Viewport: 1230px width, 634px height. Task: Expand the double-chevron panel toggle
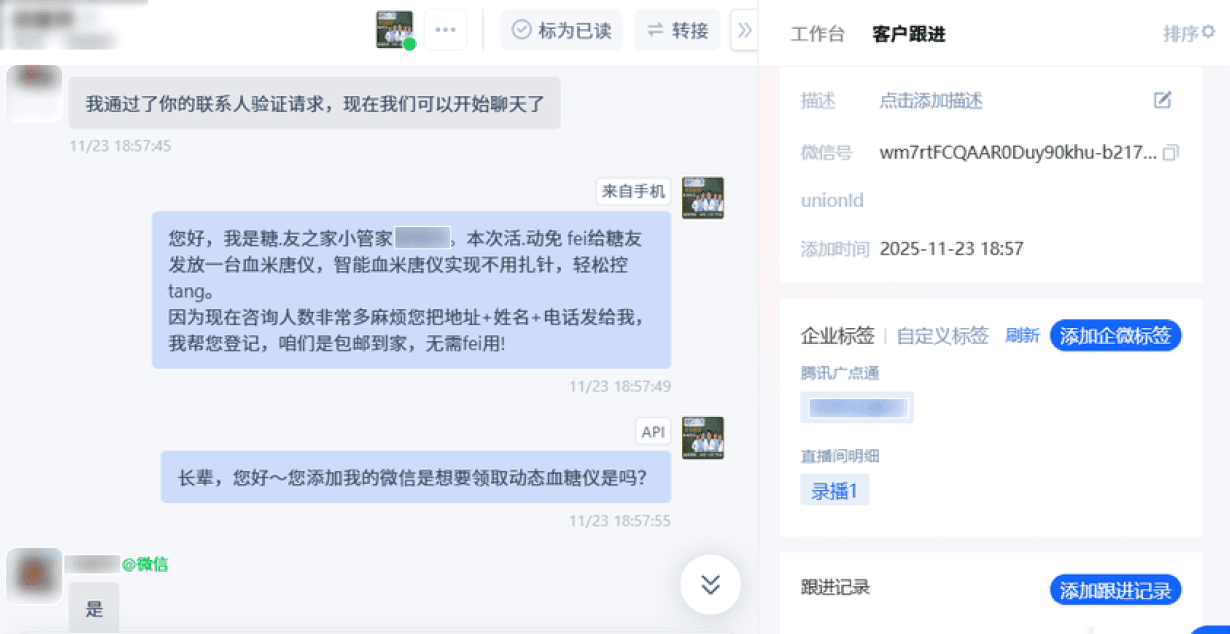(744, 30)
